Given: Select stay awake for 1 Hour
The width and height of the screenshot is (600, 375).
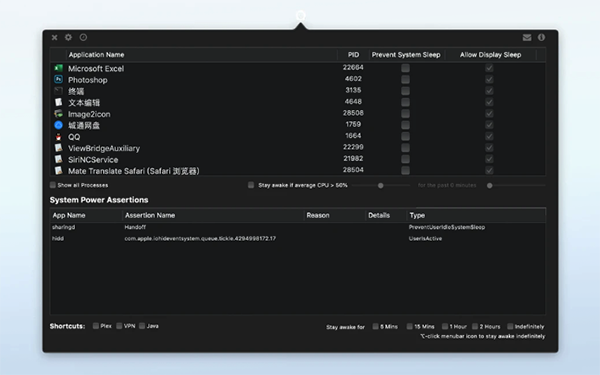Looking at the screenshot, I should pos(445,326).
